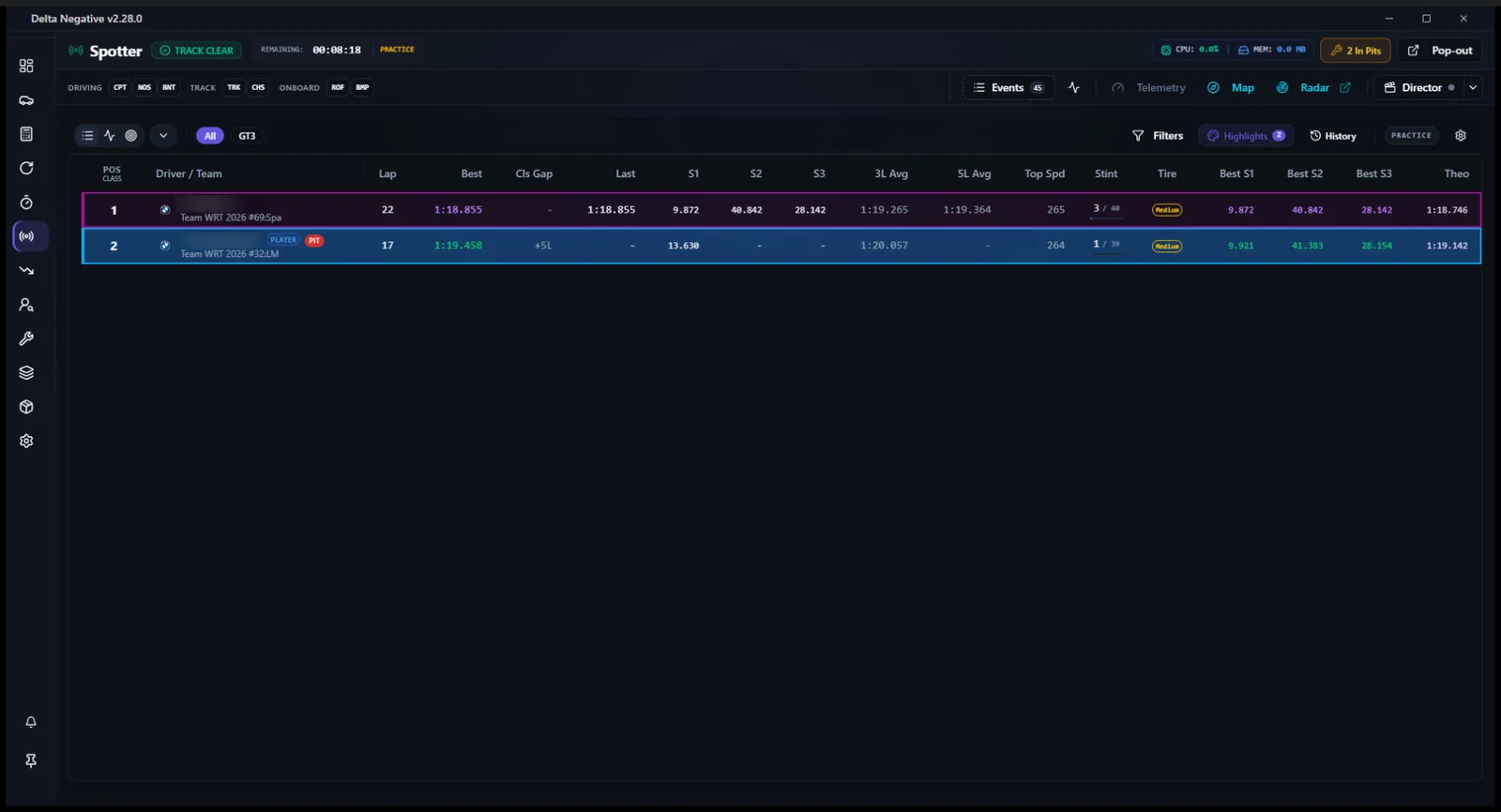Expand the view options chevron dropdown
Viewport: 1501px width, 812px height.
163,136
